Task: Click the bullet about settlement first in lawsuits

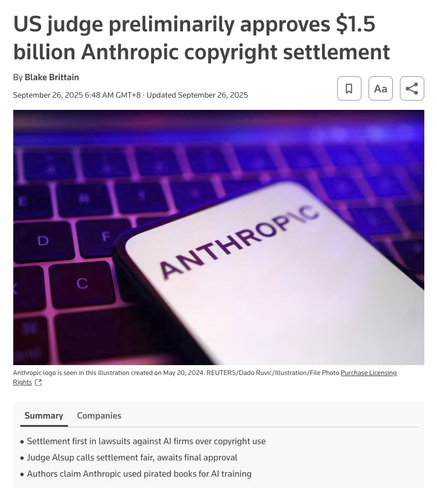Action: click(x=146, y=441)
